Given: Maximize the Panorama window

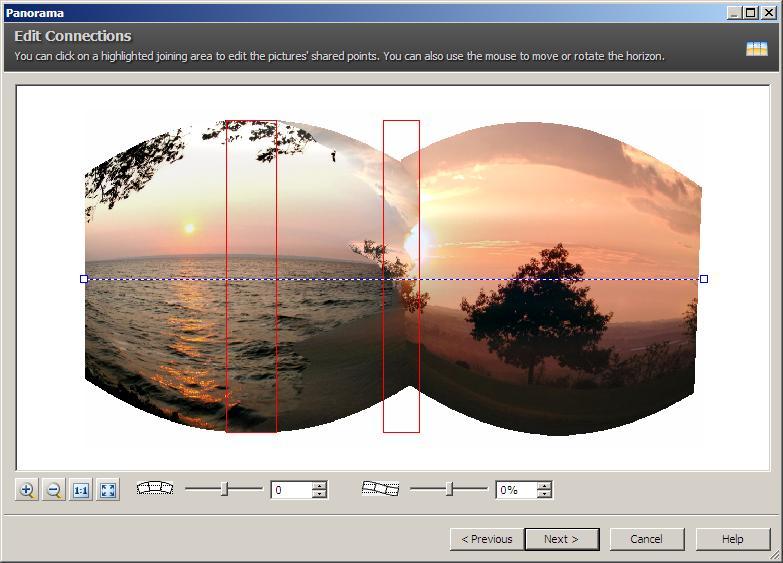Looking at the screenshot, I should [751, 13].
